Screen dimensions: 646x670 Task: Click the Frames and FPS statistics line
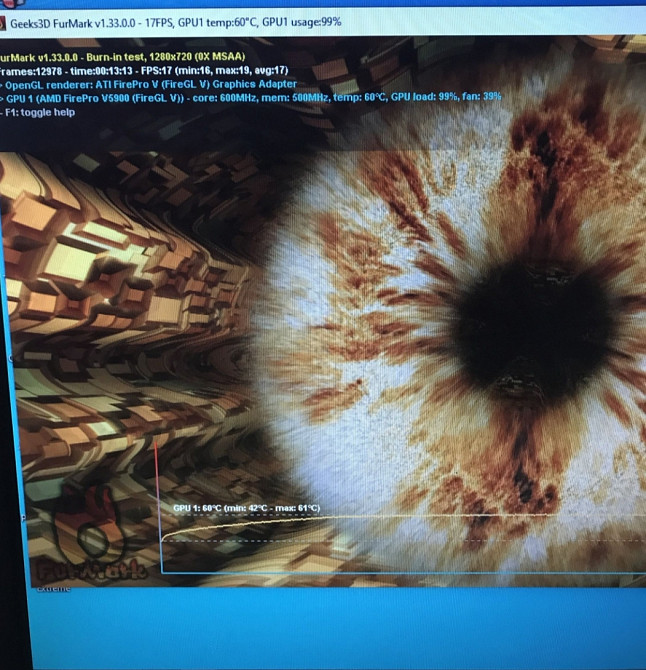[145, 70]
